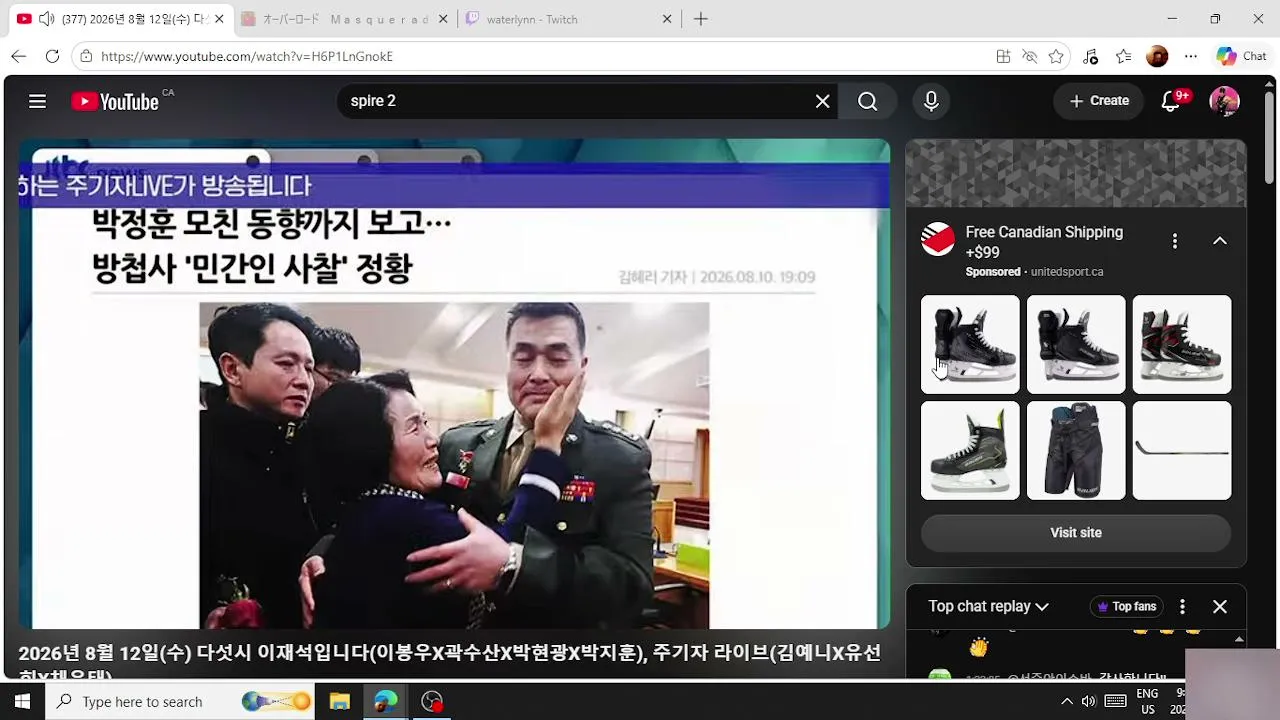Open ad options three-dot menu

pyautogui.click(x=1175, y=241)
